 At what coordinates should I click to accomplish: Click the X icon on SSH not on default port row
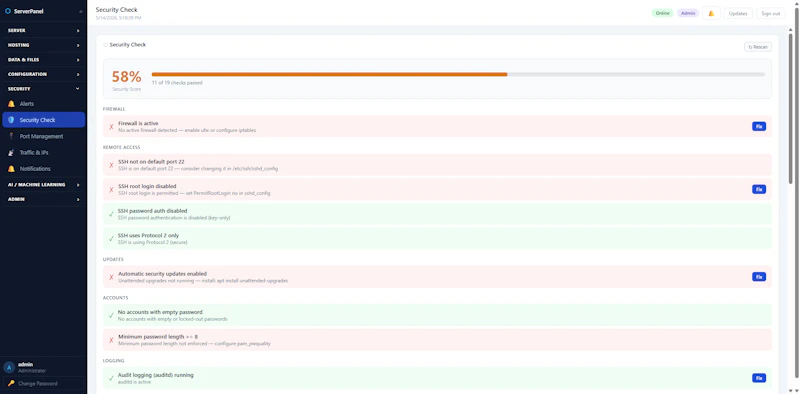coord(111,165)
